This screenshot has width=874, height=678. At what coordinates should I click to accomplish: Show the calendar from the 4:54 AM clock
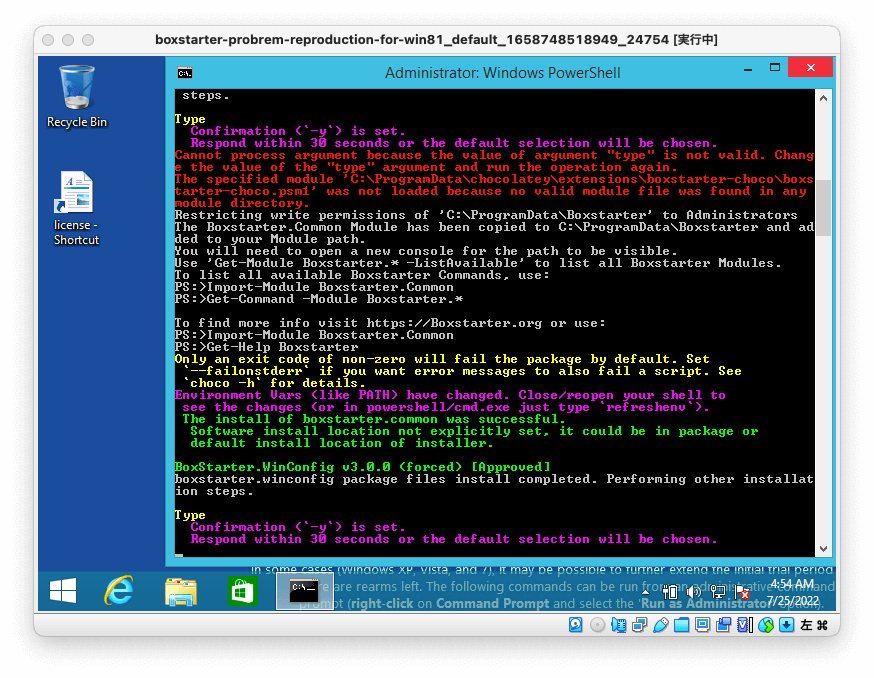pos(793,592)
